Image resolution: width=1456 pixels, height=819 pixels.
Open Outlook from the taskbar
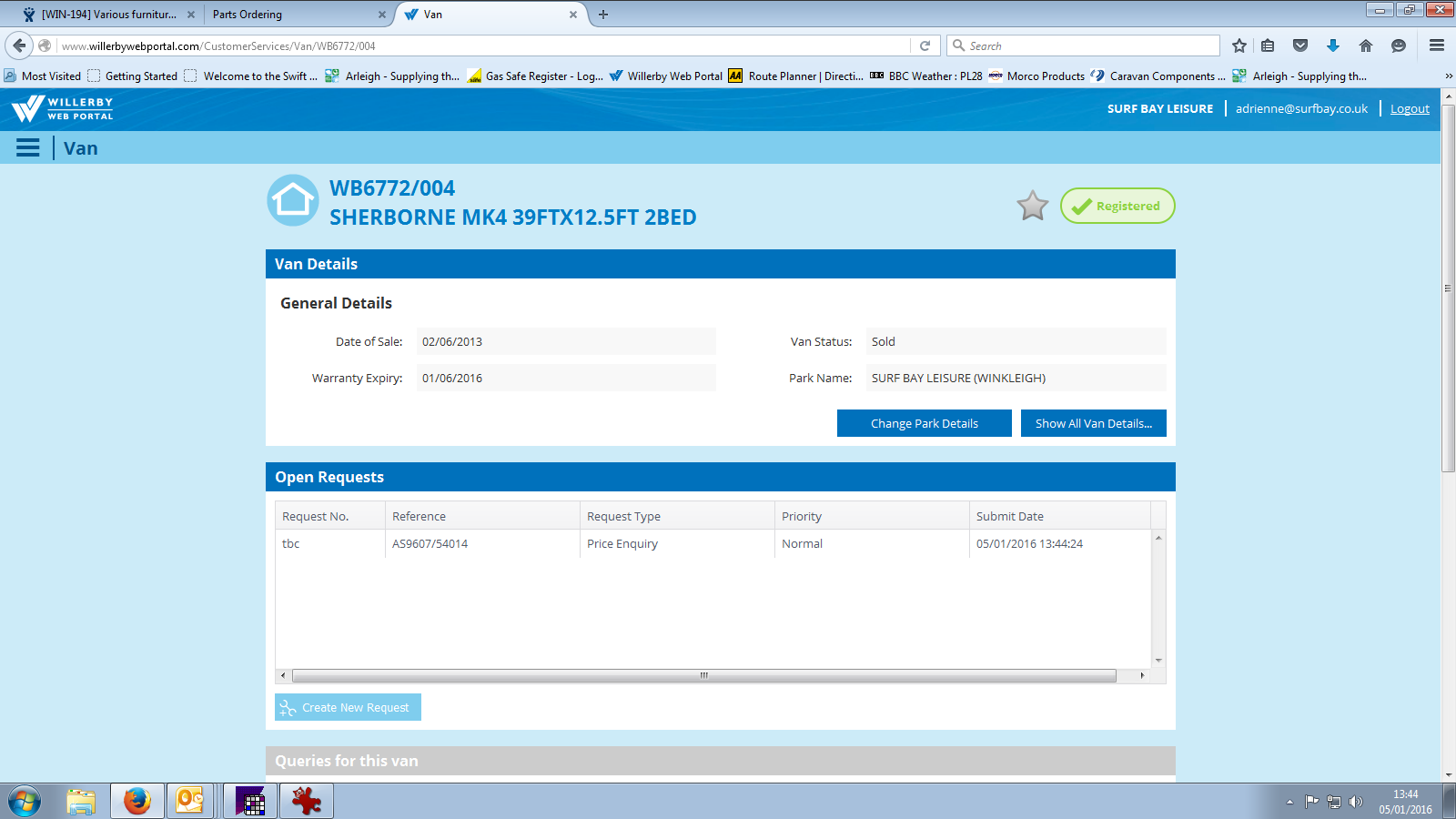[x=189, y=802]
